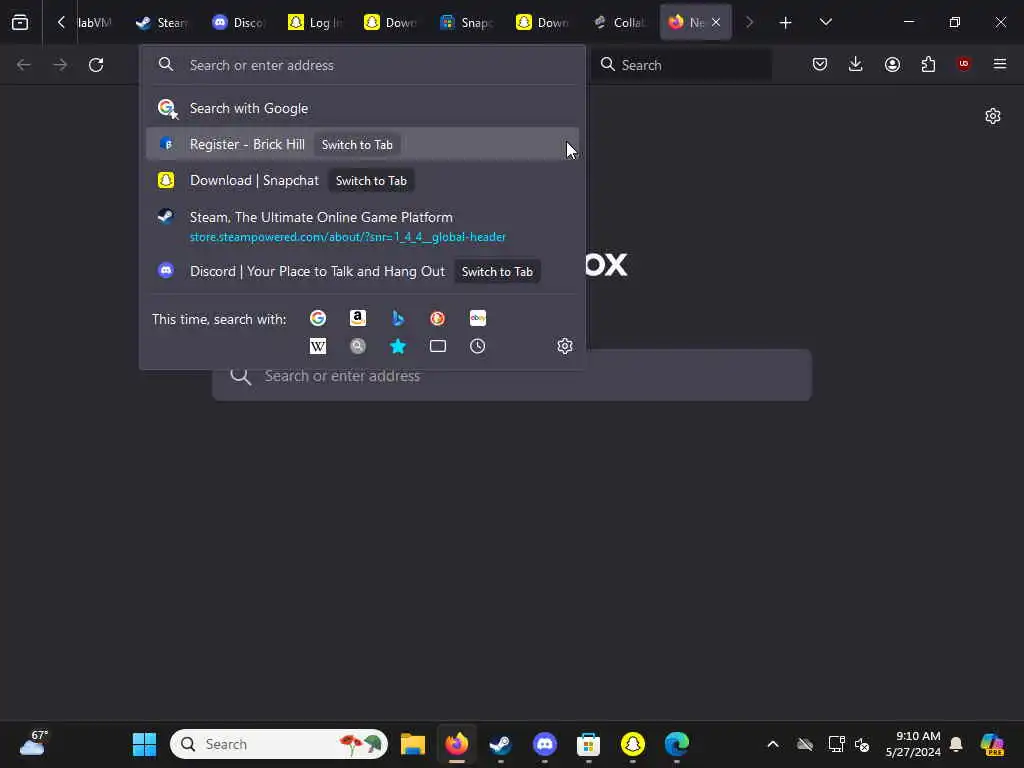
Task: Open Windows Start menu
Action: (x=144, y=744)
